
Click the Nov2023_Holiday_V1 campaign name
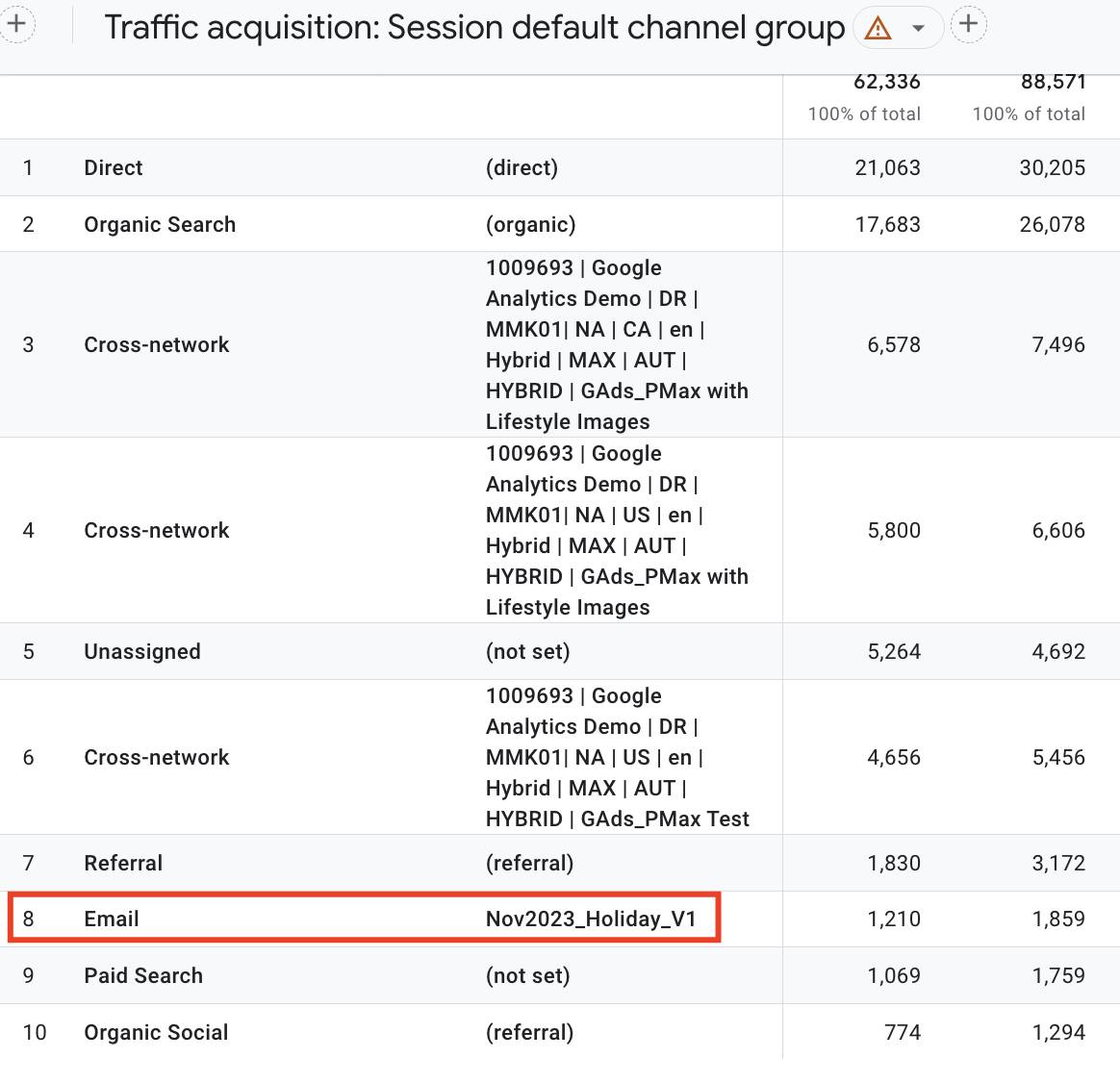coord(590,919)
